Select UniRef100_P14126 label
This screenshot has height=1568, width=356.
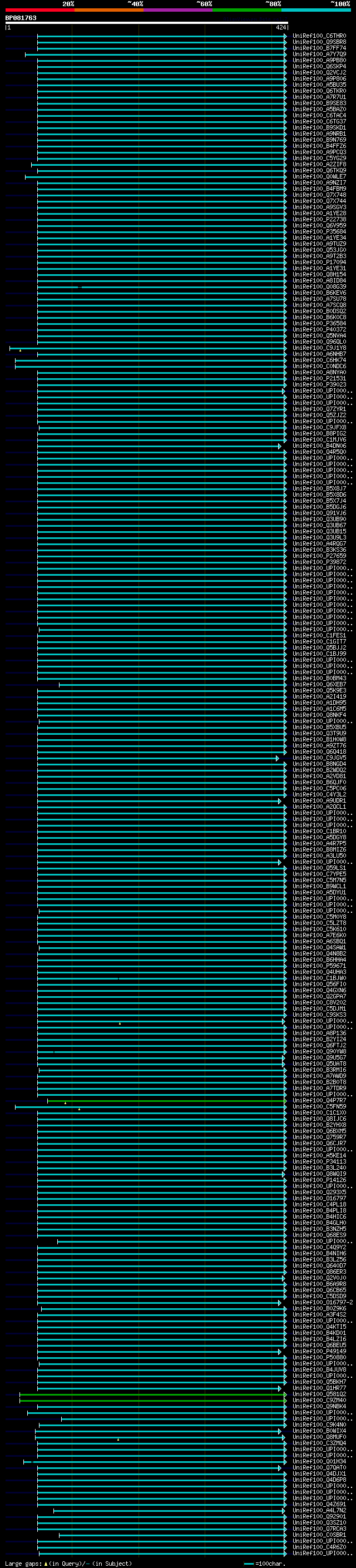tap(319, 1180)
